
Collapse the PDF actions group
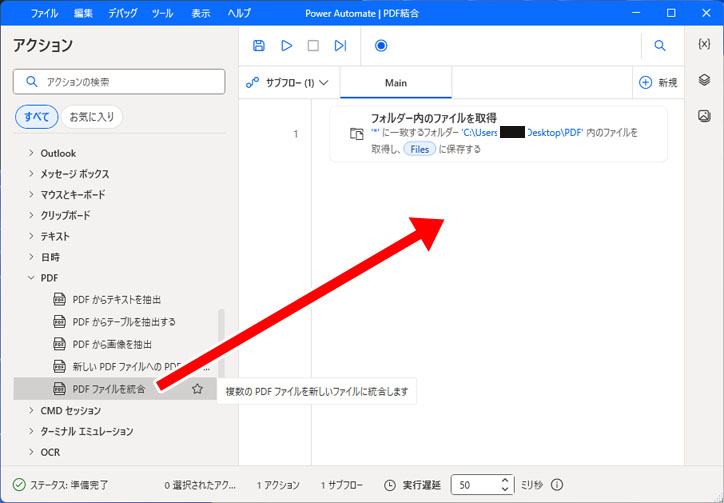(x=31, y=277)
